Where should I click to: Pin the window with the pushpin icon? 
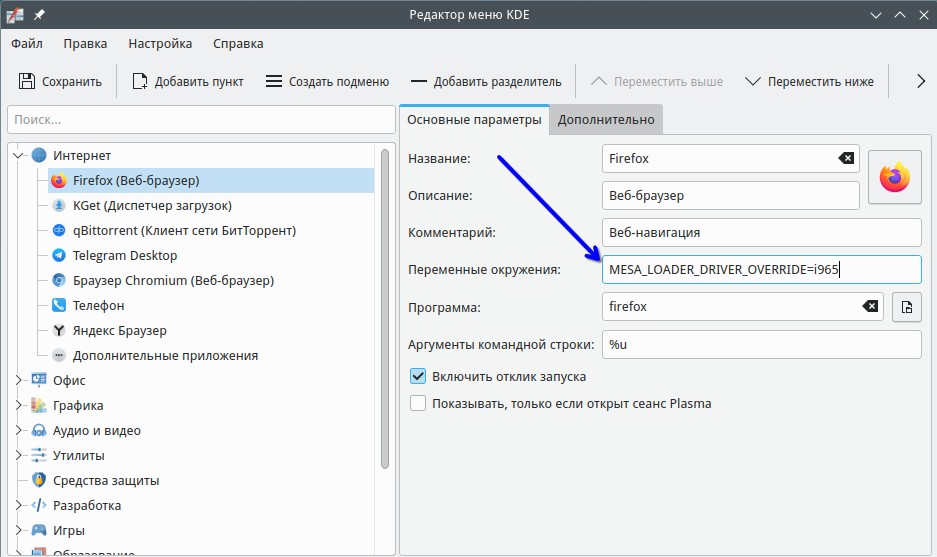39,15
